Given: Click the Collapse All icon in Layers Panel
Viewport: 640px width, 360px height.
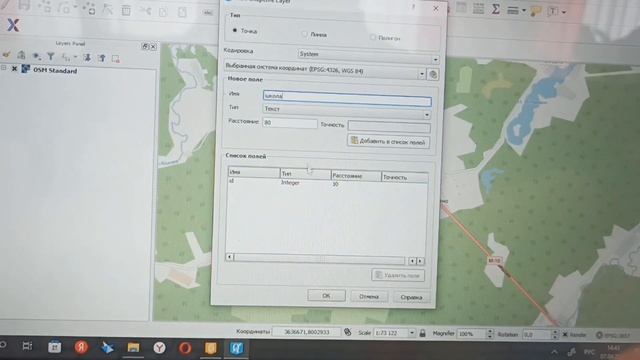Looking at the screenshot, I should [102, 58].
